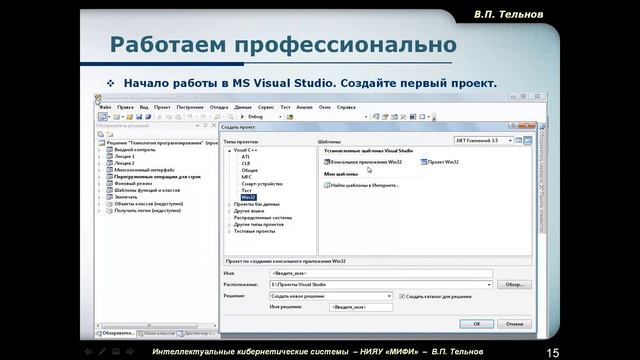Open the Построение menu

point(190,107)
